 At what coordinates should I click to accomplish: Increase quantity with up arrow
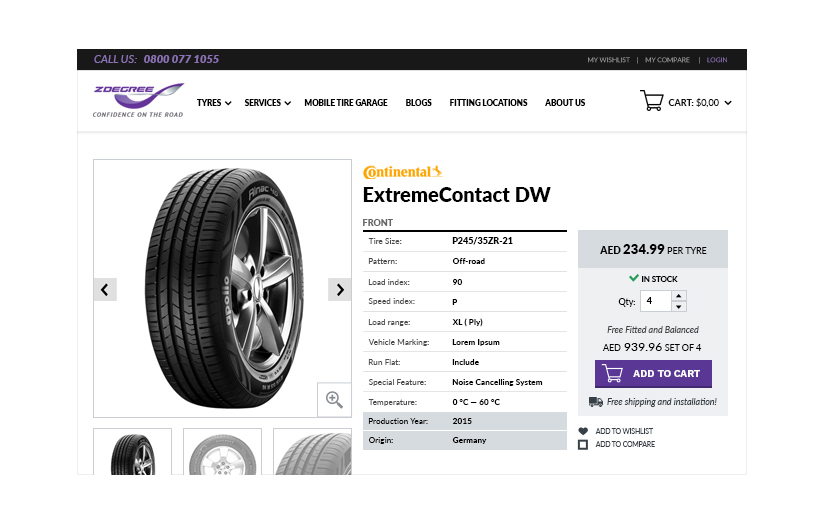click(x=679, y=296)
